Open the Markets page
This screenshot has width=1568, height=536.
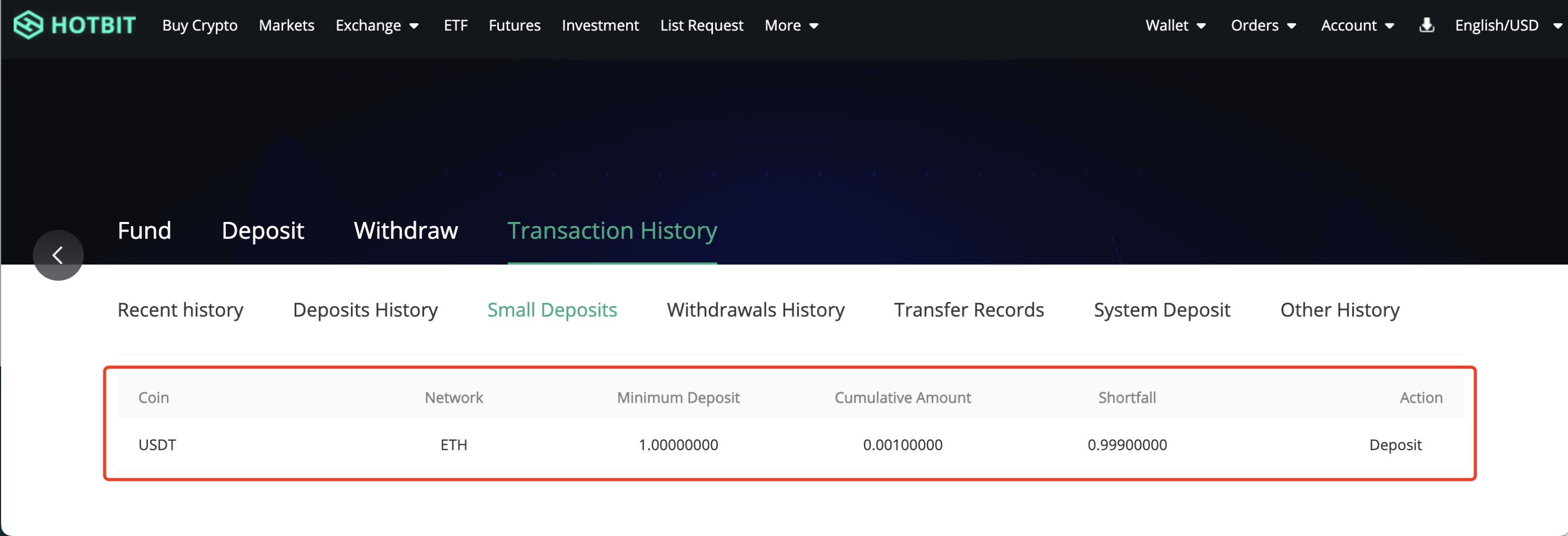pos(286,25)
